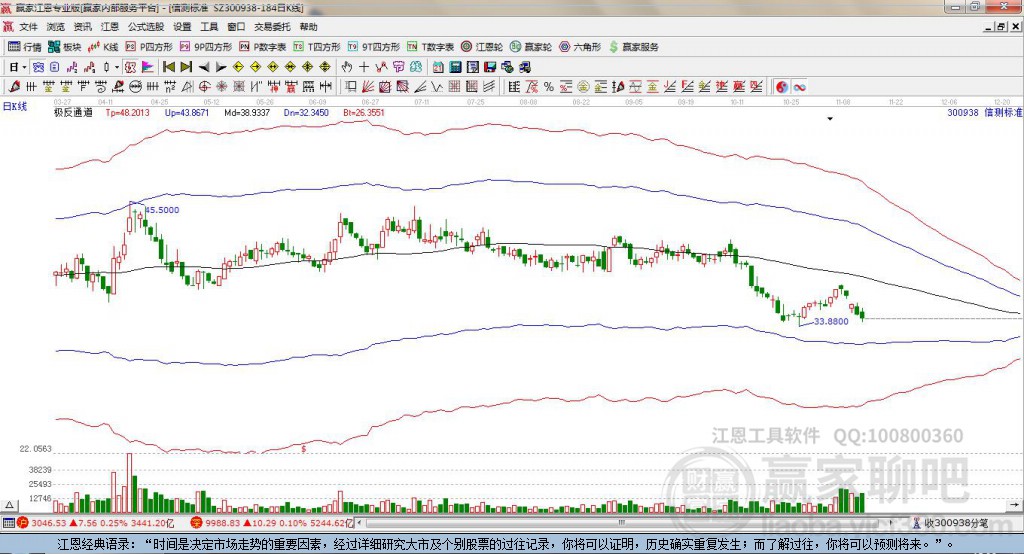Image resolution: width=1024 pixels, height=554 pixels.
Task: Open the 交易委托 menu
Action: (272, 27)
